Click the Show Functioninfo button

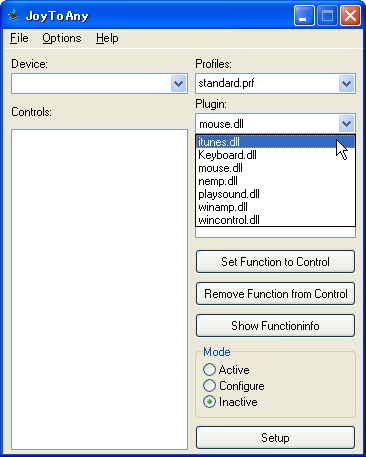tap(275, 326)
